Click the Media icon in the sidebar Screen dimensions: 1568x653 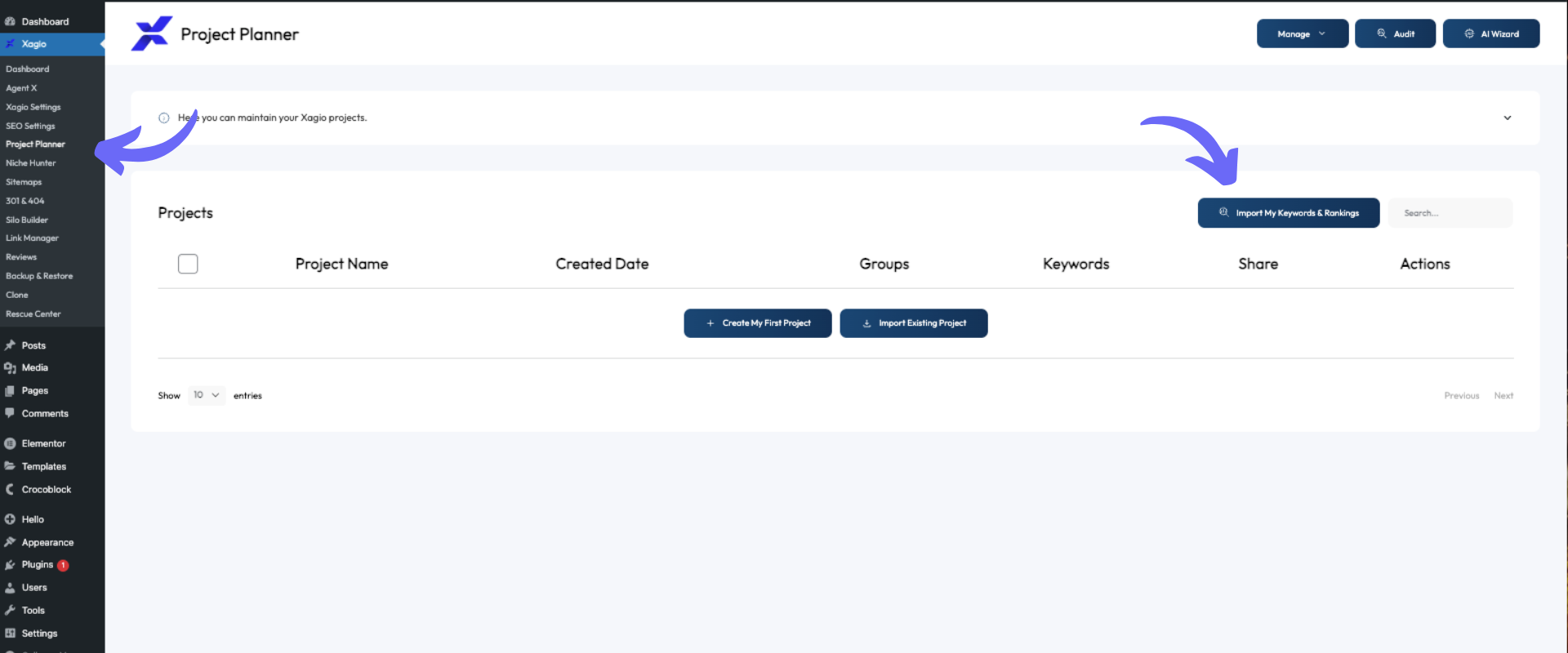click(10, 368)
